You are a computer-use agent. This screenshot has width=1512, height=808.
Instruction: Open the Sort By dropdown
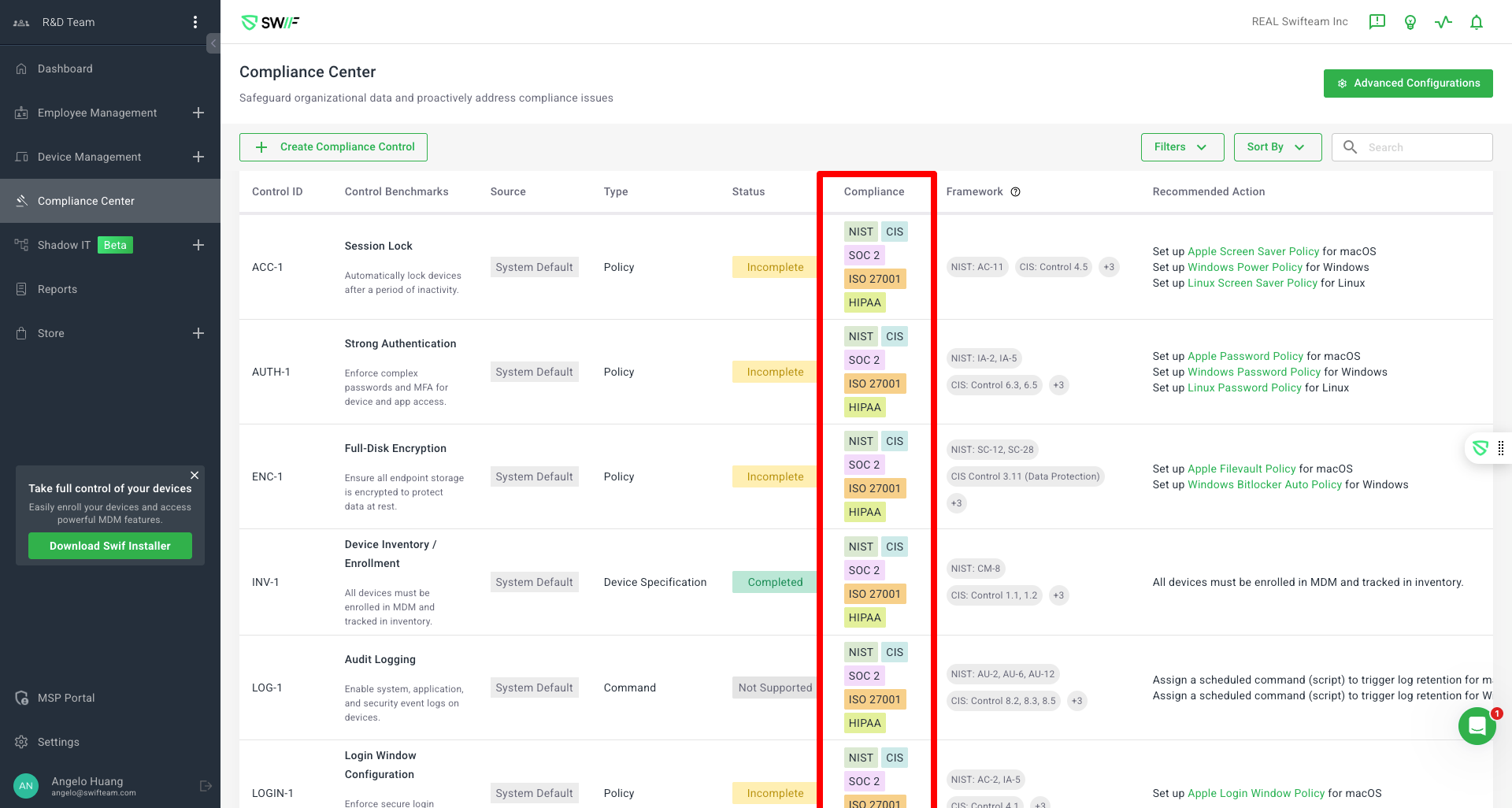pyautogui.click(x=1277, y=147)
